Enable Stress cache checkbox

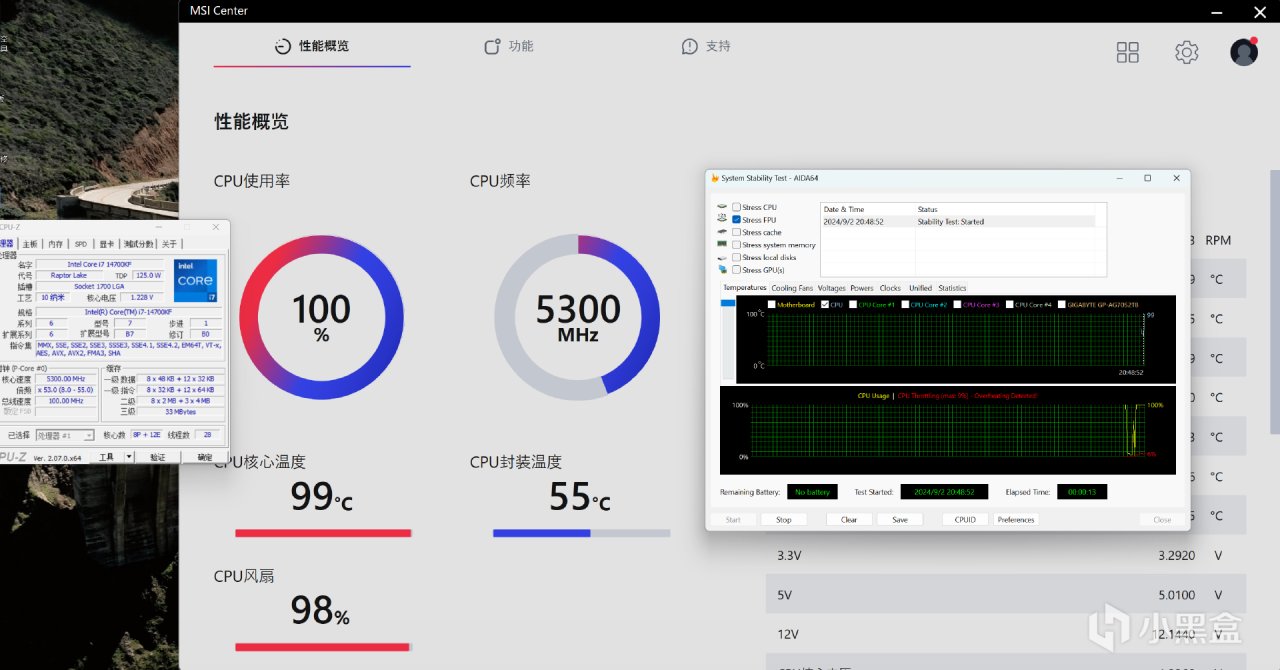737,232
